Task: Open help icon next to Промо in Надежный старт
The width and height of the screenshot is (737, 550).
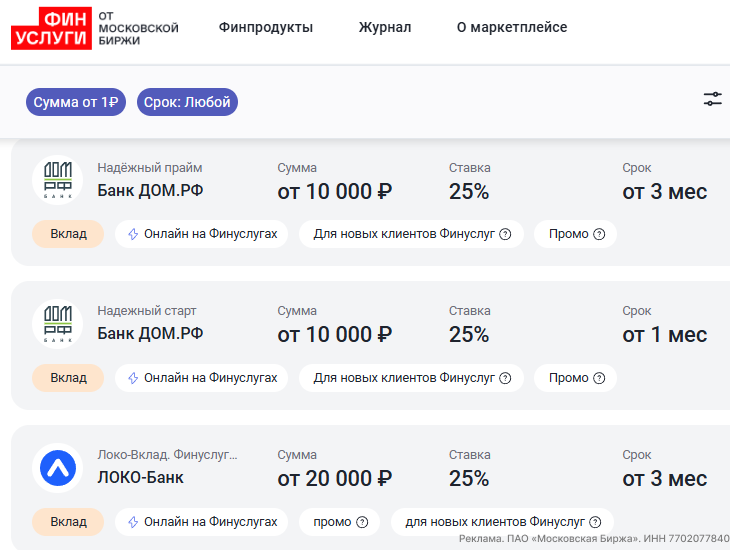Action: 599,378
